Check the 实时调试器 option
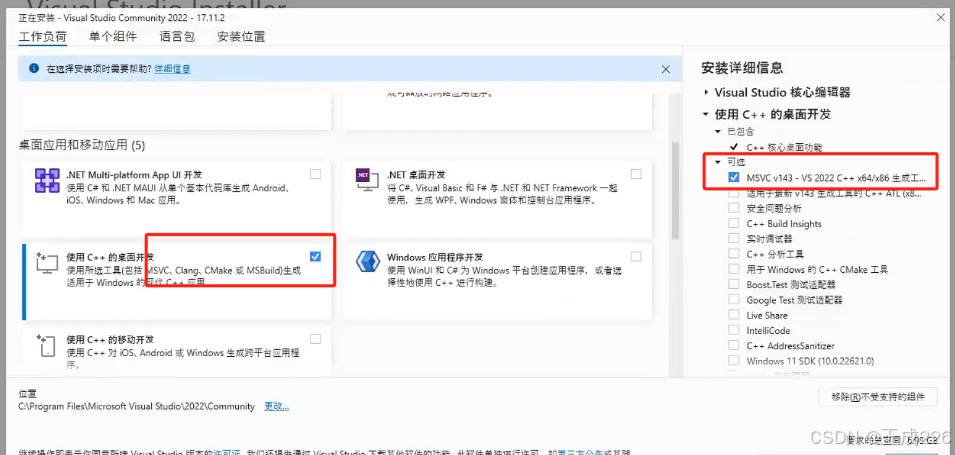The image size is (955, 455). pyautogui.click(x=734, y=239)
